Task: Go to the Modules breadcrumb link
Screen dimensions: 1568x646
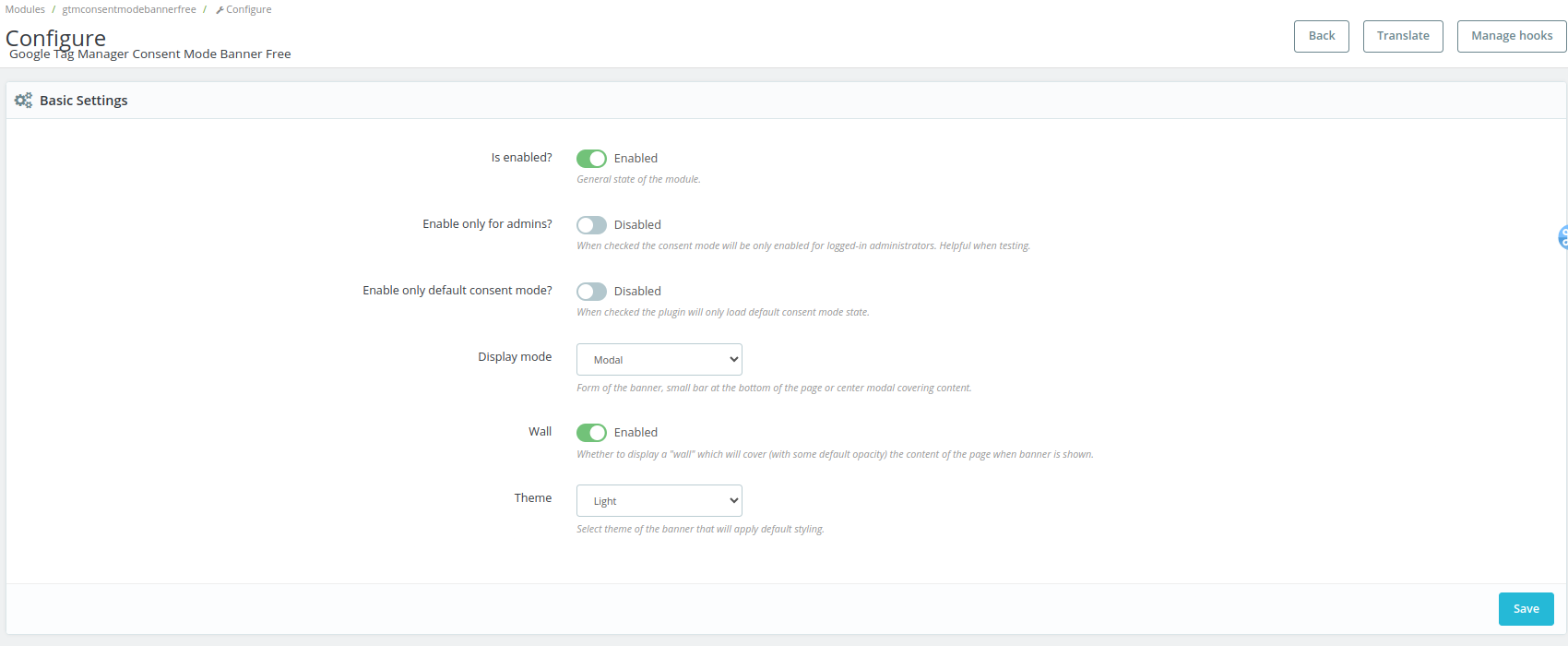Action: pyautogui.click(x=25, y=9)
